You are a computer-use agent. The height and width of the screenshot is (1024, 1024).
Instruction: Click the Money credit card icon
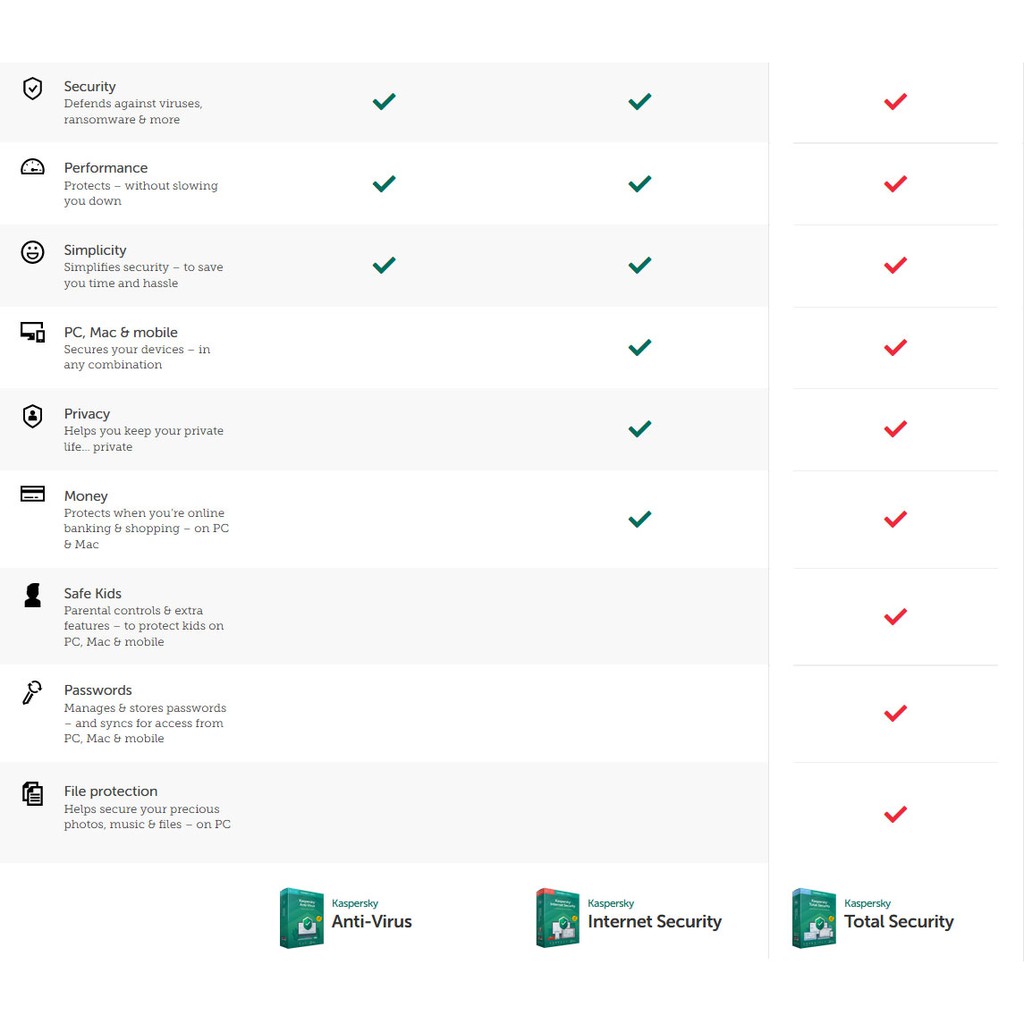(33, 494)
